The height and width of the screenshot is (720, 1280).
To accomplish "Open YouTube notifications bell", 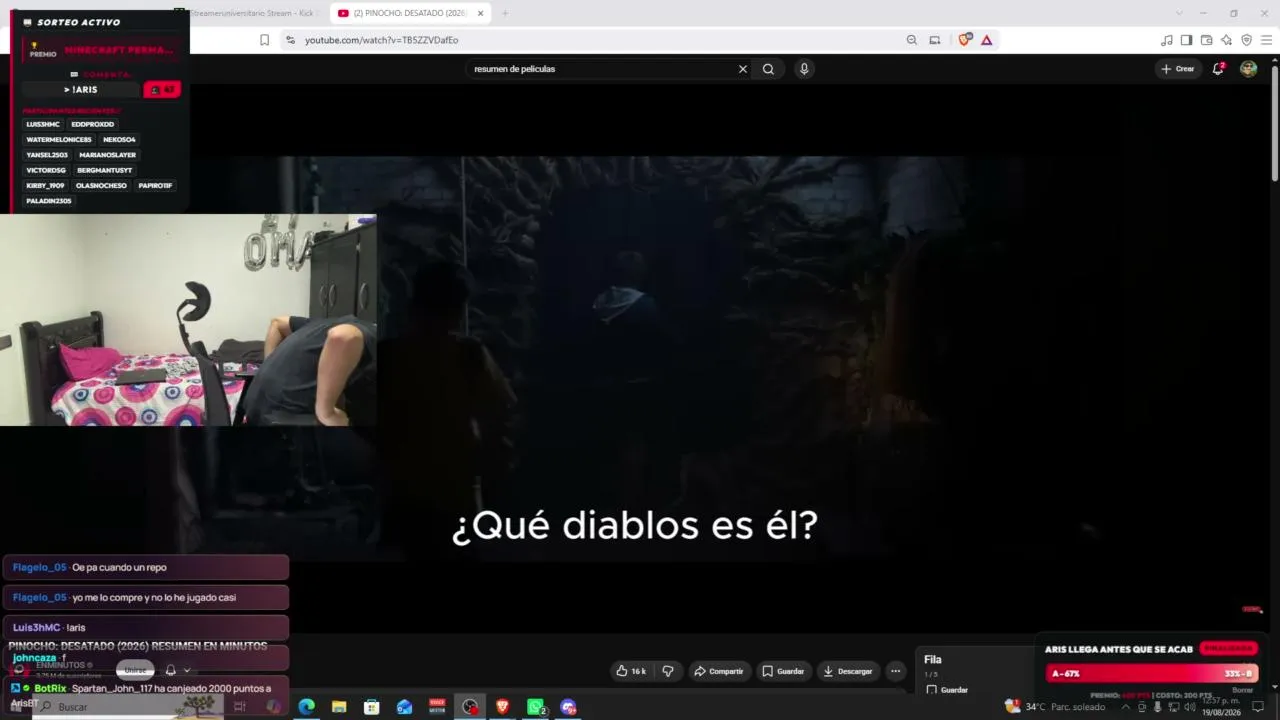I will click(1218, 69).
